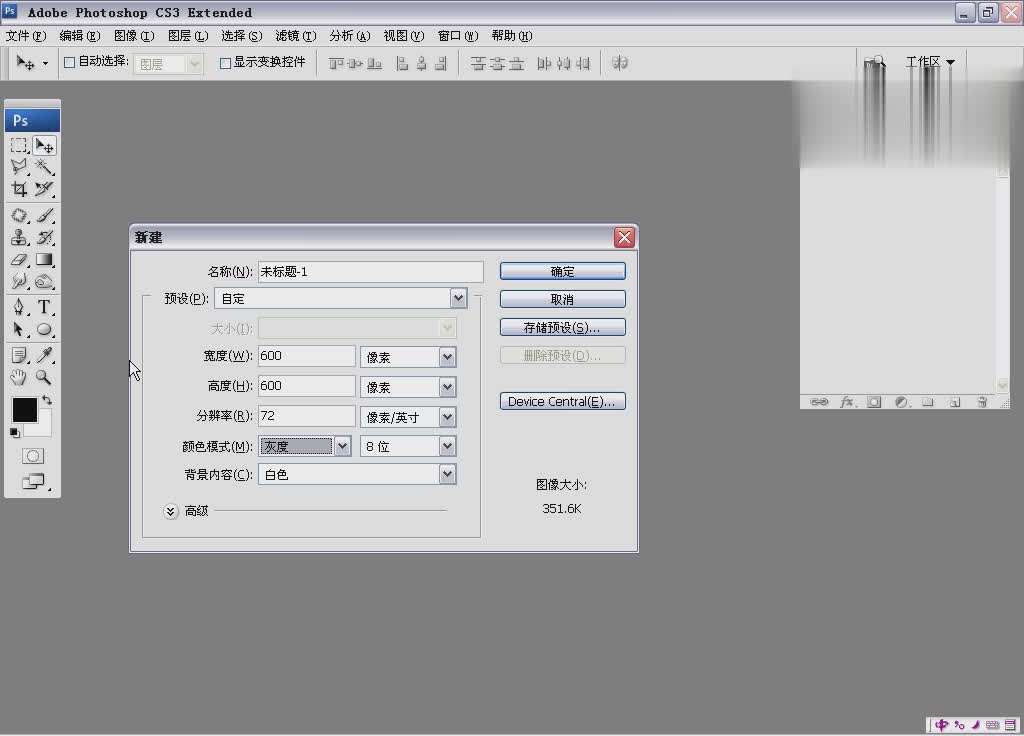Enable the 自动选择 checkbox
The width and height of the screenshot is (1024, 736).
tap(69, 63)
